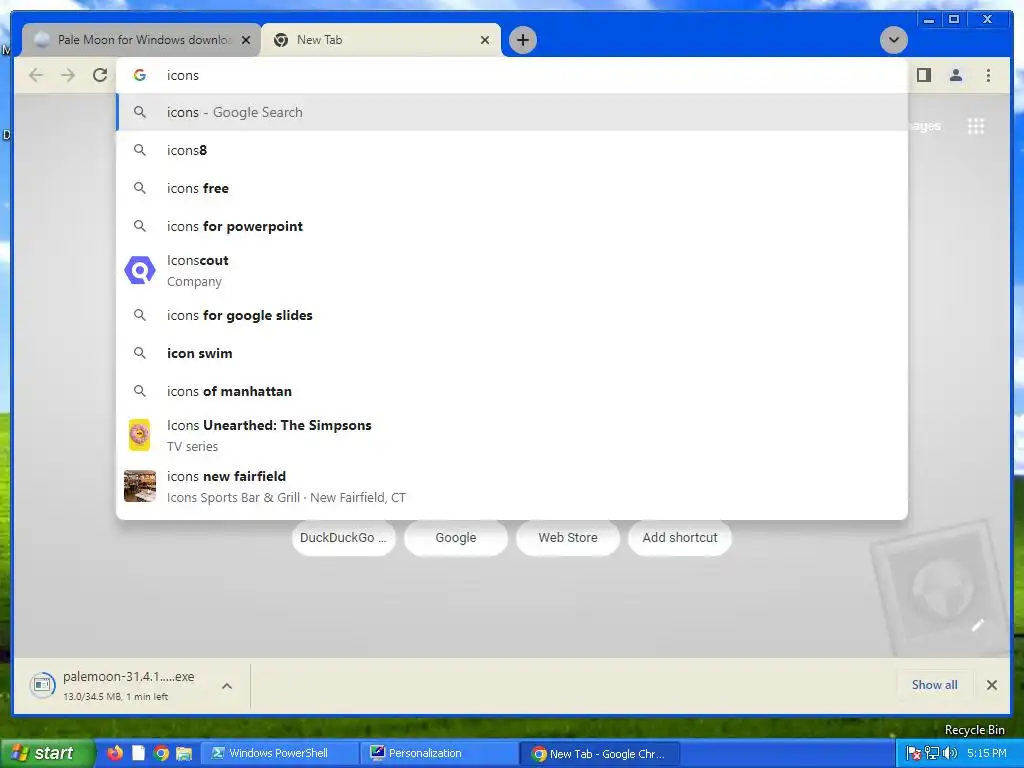1024x768 pixels.
Task: Pick 'icons for google slides' suggestion
Action: pos(512,315)
